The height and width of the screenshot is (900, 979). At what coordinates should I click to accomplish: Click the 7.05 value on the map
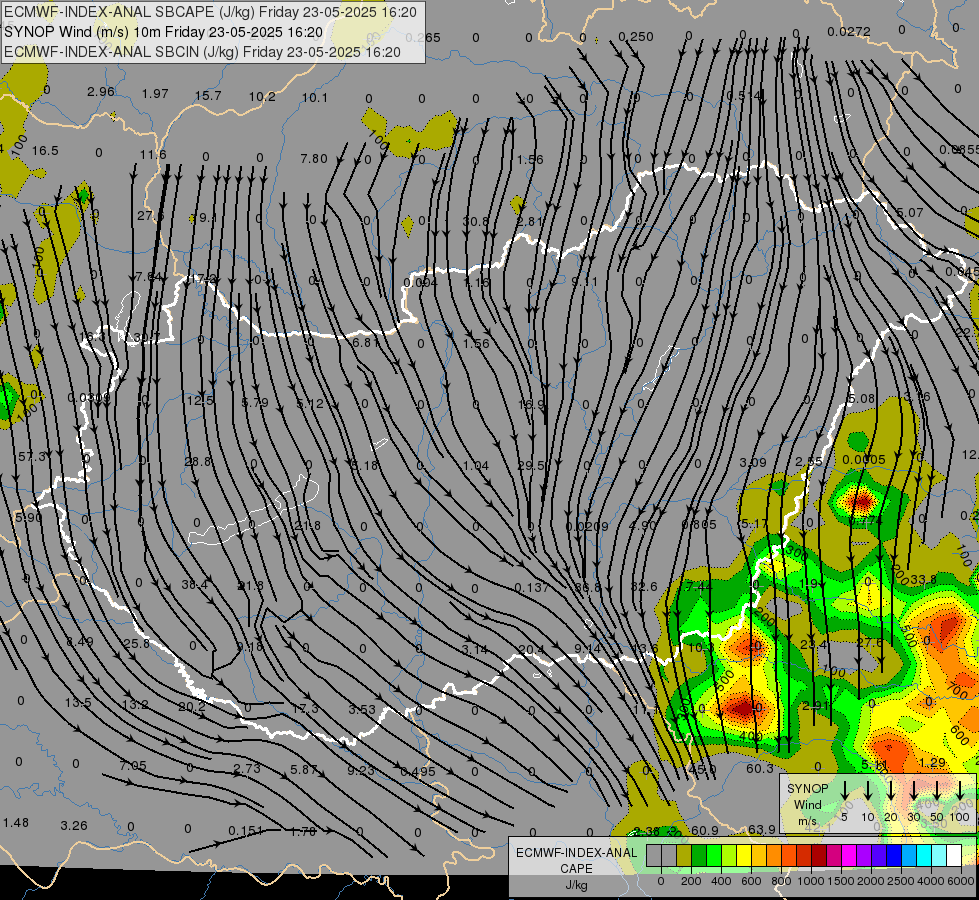(x=132, y=766)
